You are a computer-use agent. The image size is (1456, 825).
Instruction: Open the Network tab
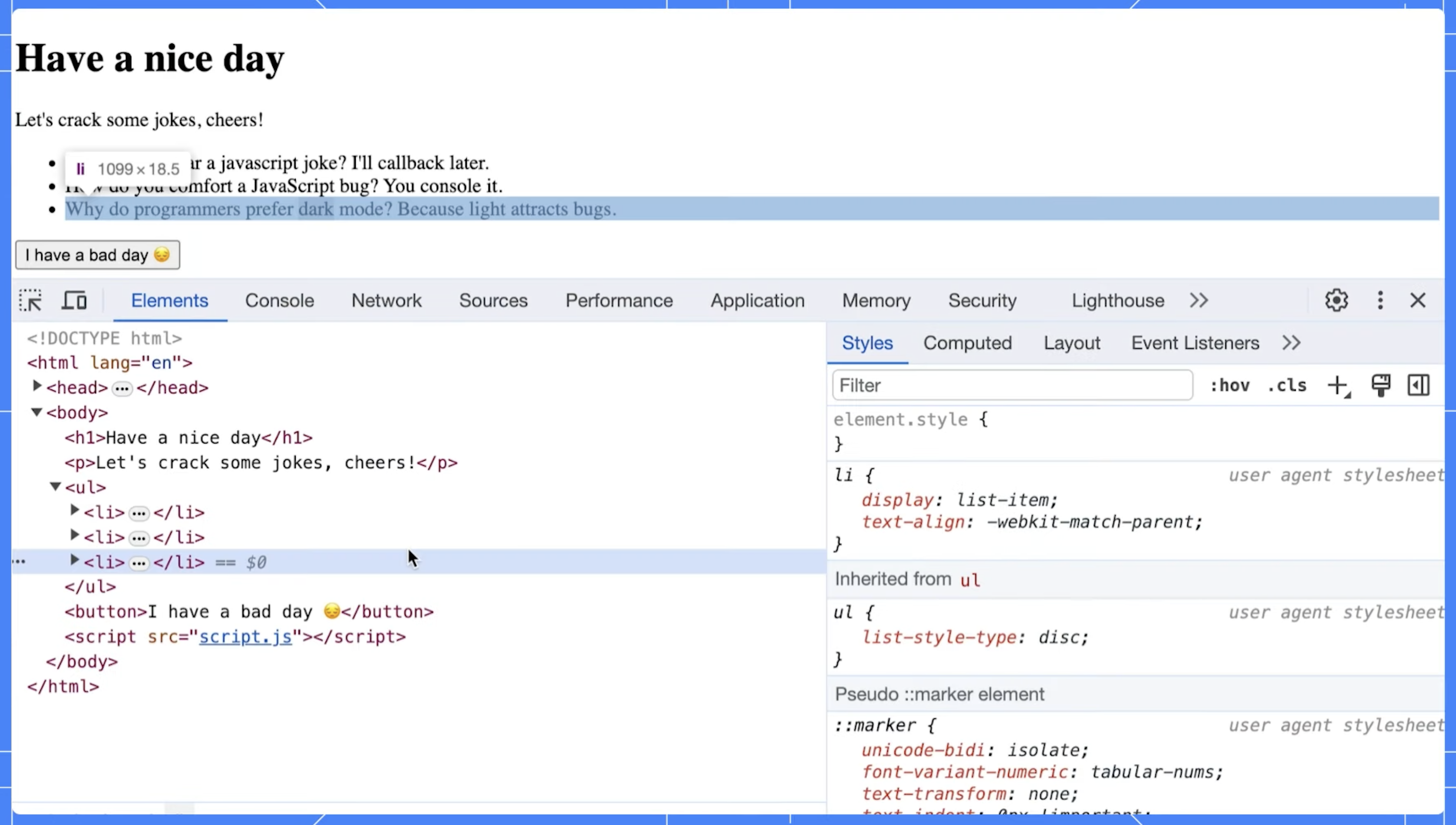[x=387, y=300]
